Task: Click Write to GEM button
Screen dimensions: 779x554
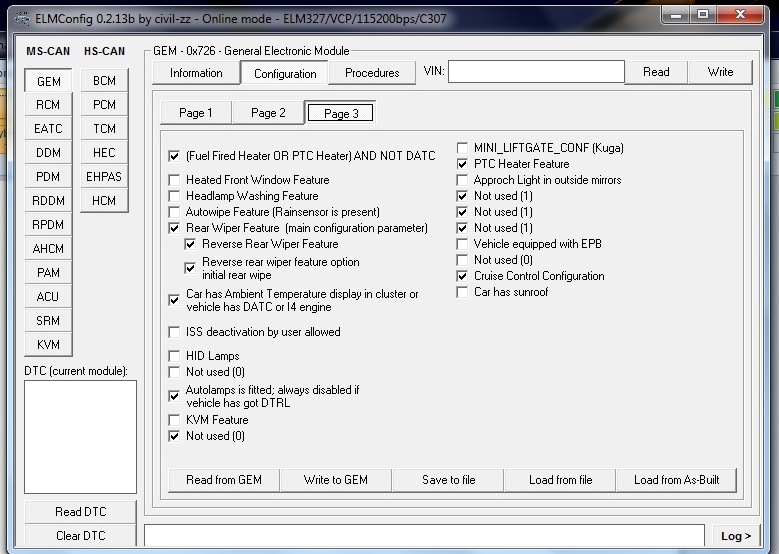Action: tap(335, 480)
